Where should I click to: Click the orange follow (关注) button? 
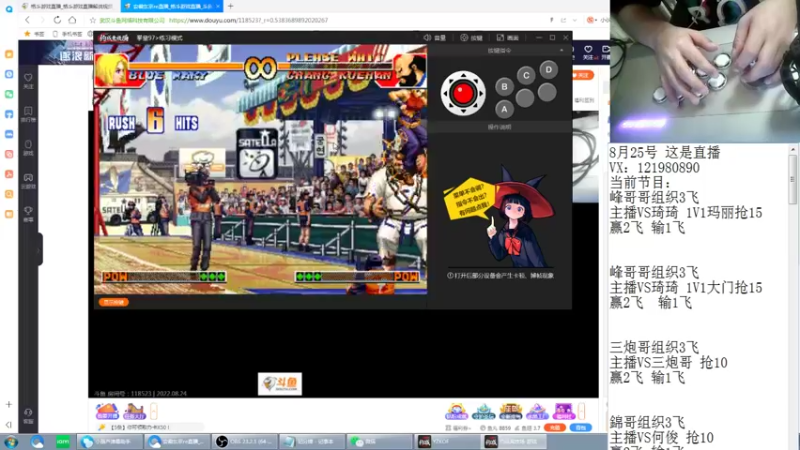(x=583, y=76)
